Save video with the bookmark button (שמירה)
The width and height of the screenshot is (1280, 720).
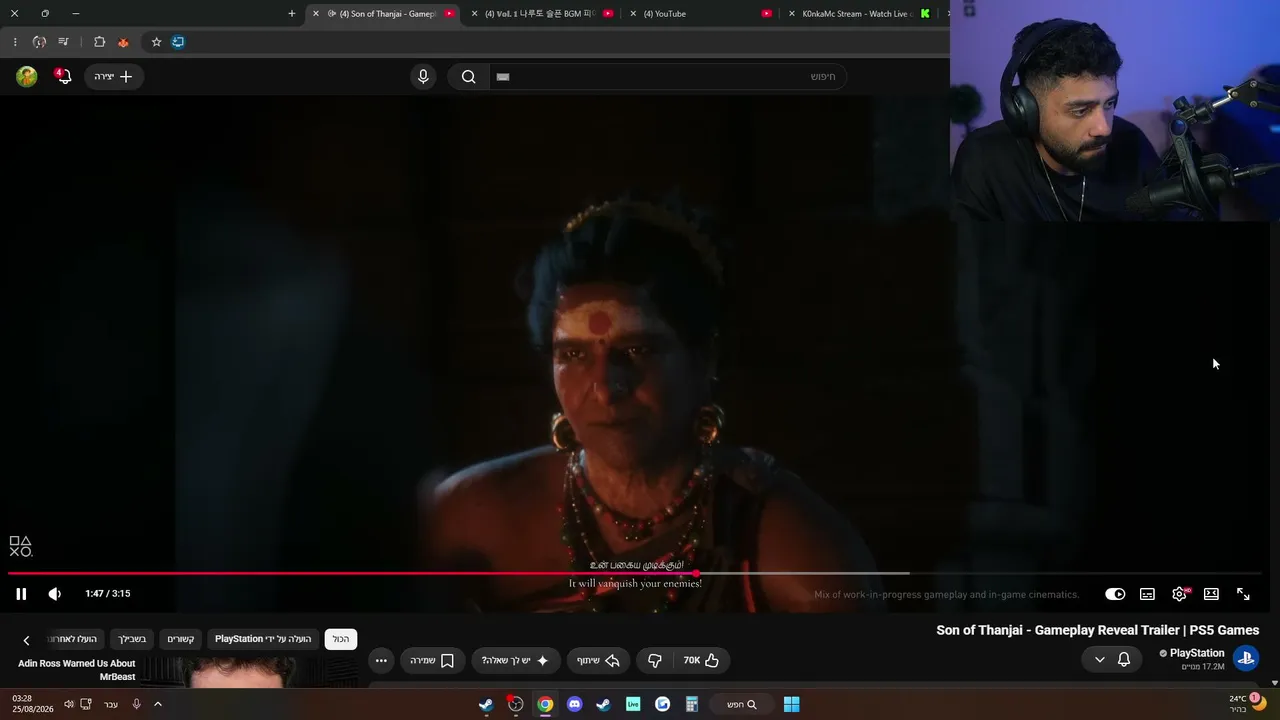point(432,660)
